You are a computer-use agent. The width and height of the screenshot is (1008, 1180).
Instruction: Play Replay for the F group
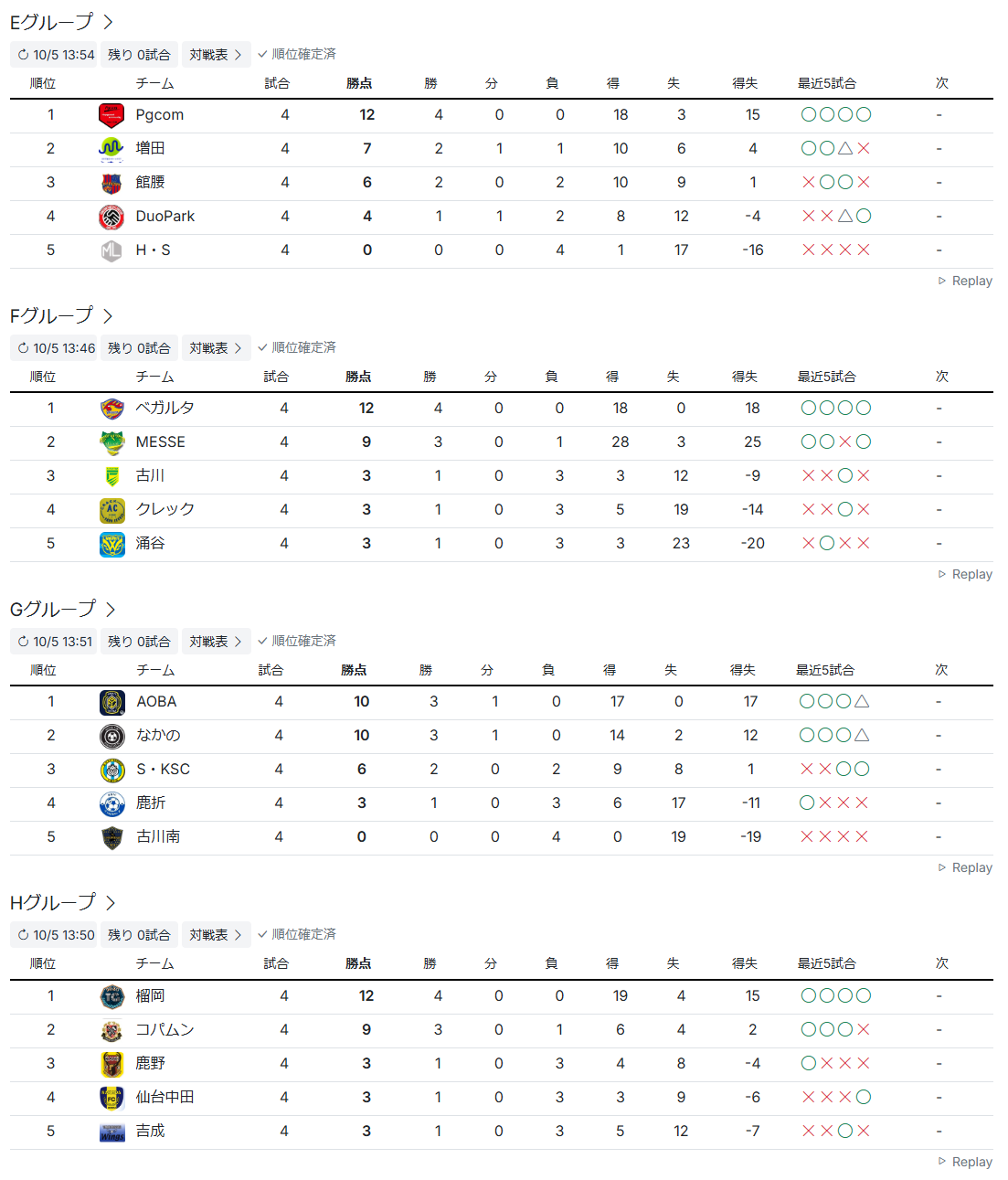965,575
